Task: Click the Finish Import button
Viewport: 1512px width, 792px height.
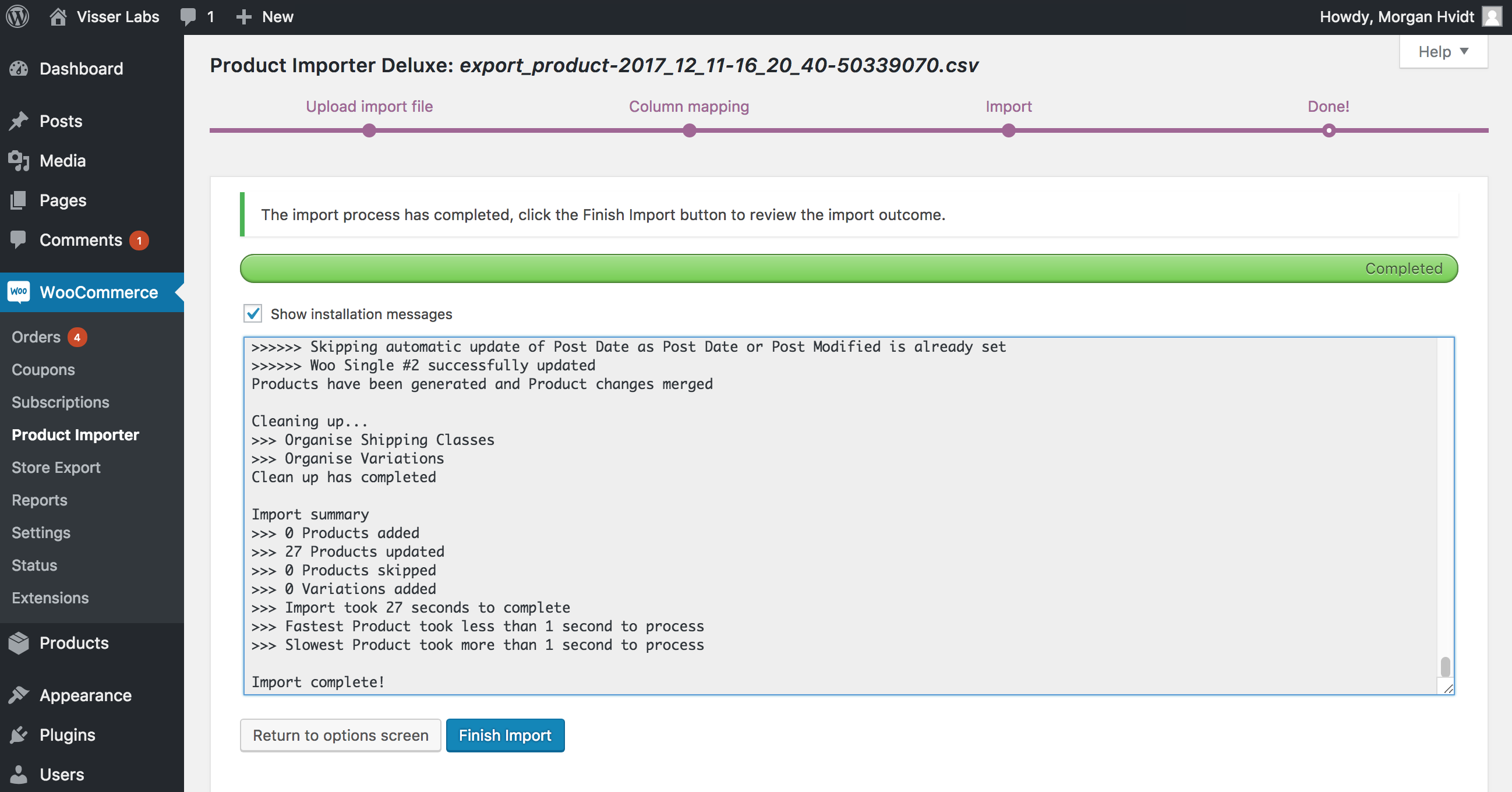Action: click(x=506, y=735)
